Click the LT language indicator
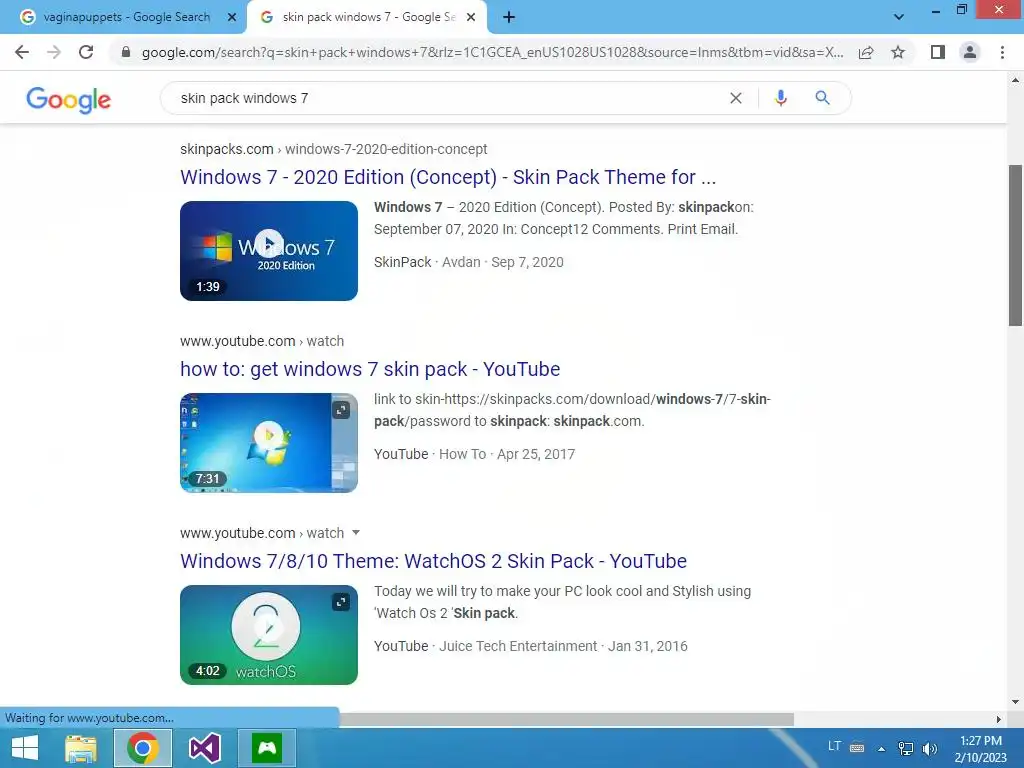This screenshot has height=768, width=1024. (x=834, y=746)
